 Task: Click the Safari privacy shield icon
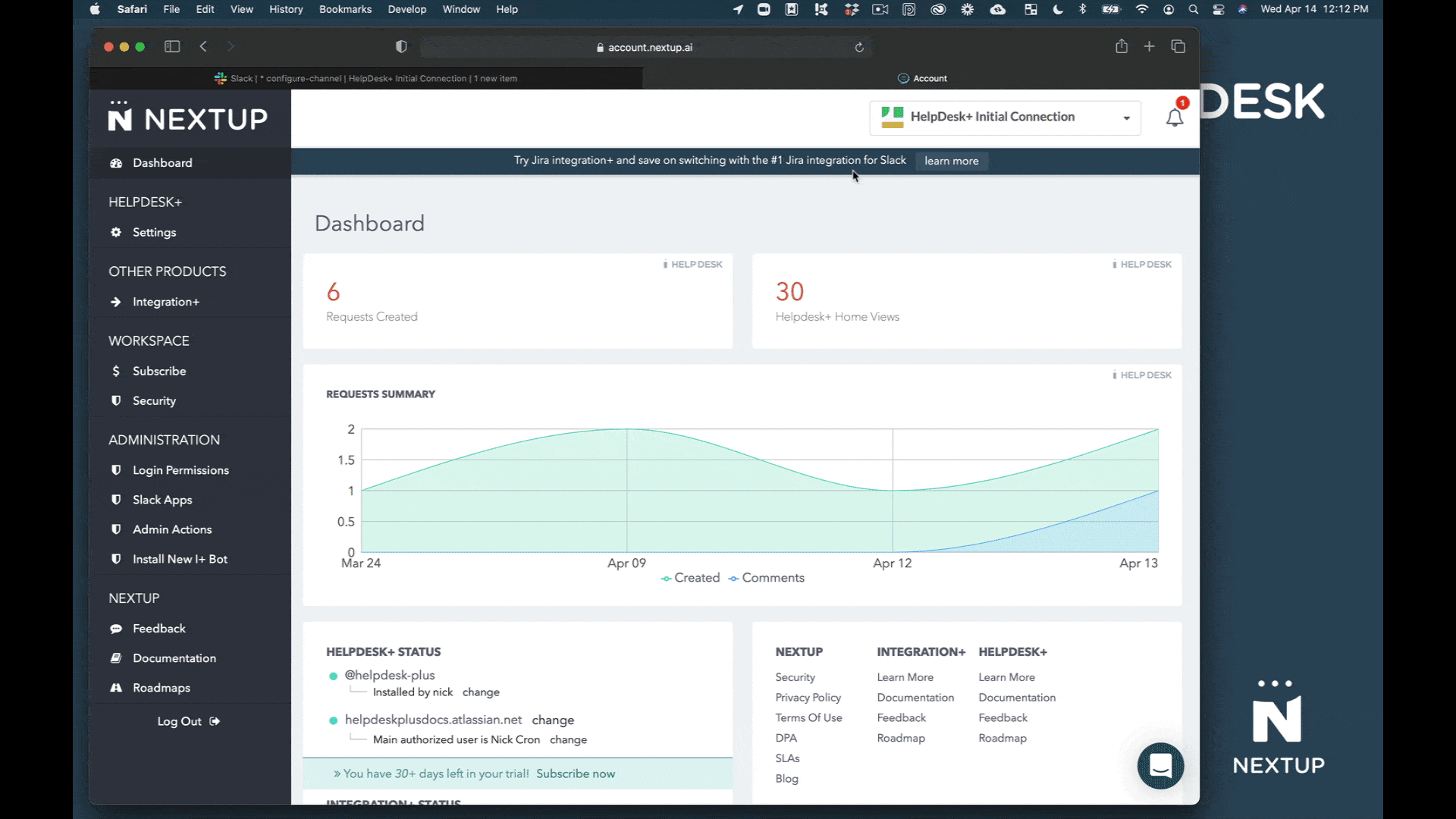[x=401, y=47]
